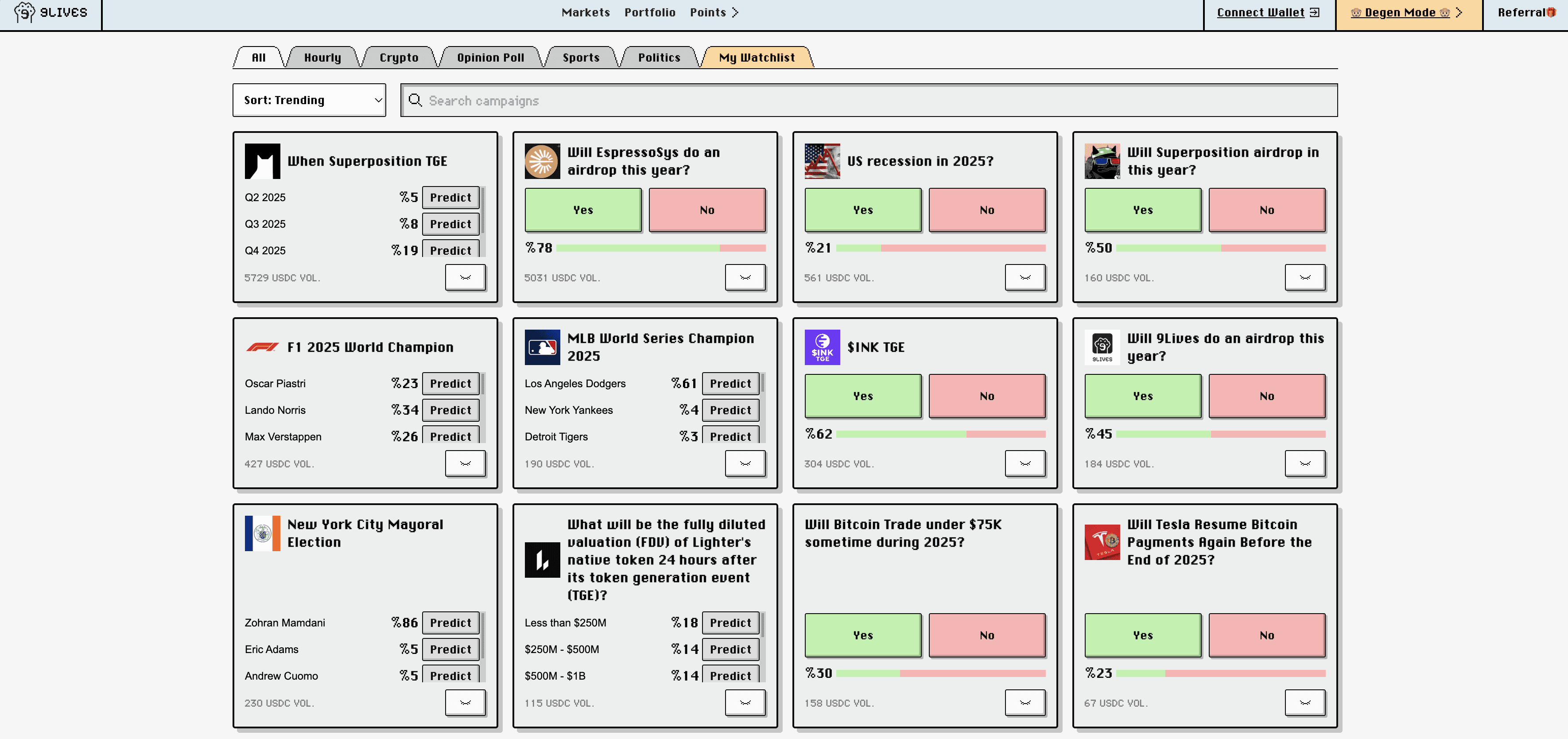Toggle watchlist eye on 9Lives airdrop card

(1305, 464)
